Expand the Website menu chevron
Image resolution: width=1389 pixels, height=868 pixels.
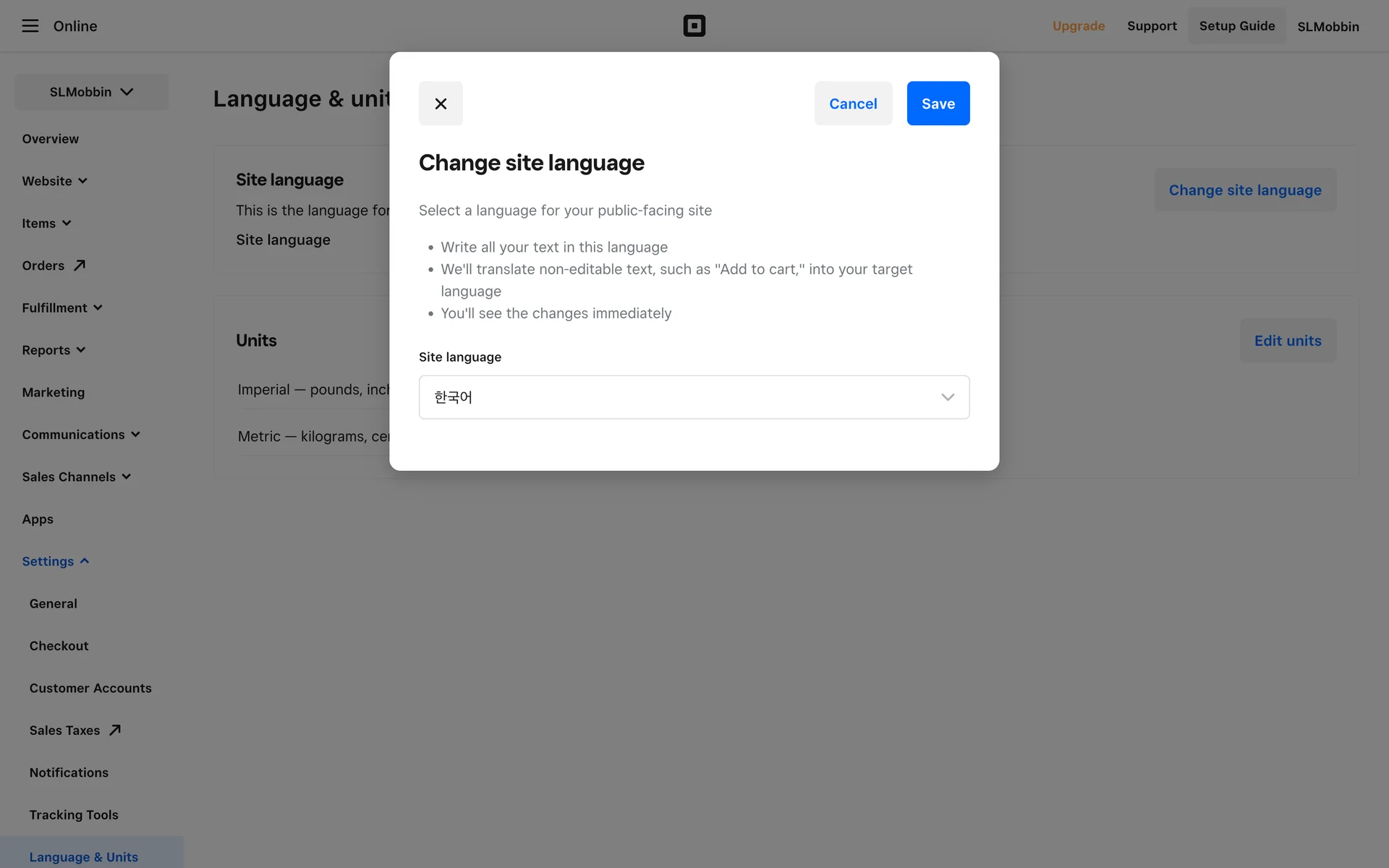pos(82,181)
